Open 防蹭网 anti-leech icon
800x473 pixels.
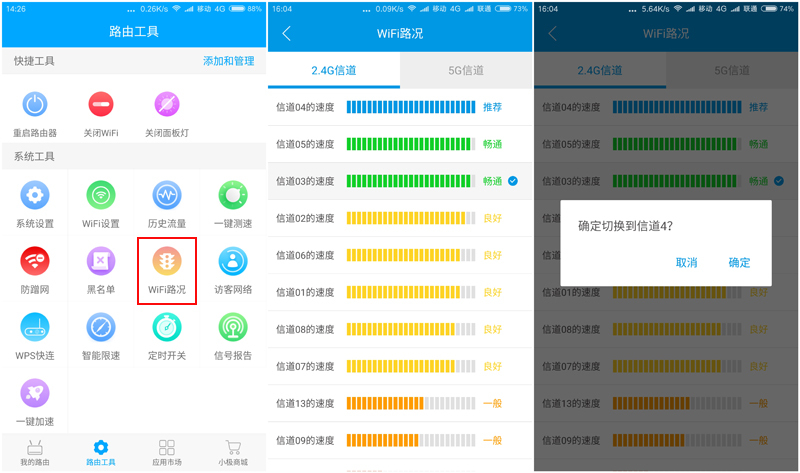point(34,263)
